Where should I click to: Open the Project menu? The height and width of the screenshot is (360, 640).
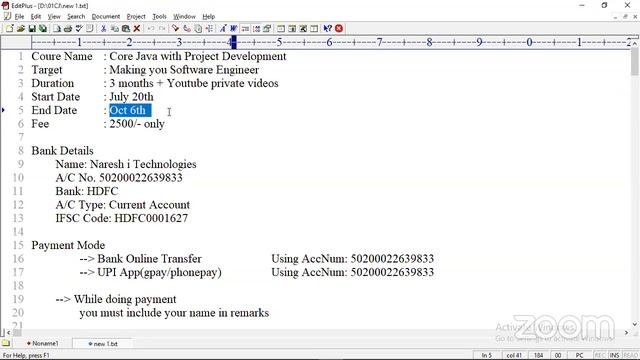click(x=136, y=17)
